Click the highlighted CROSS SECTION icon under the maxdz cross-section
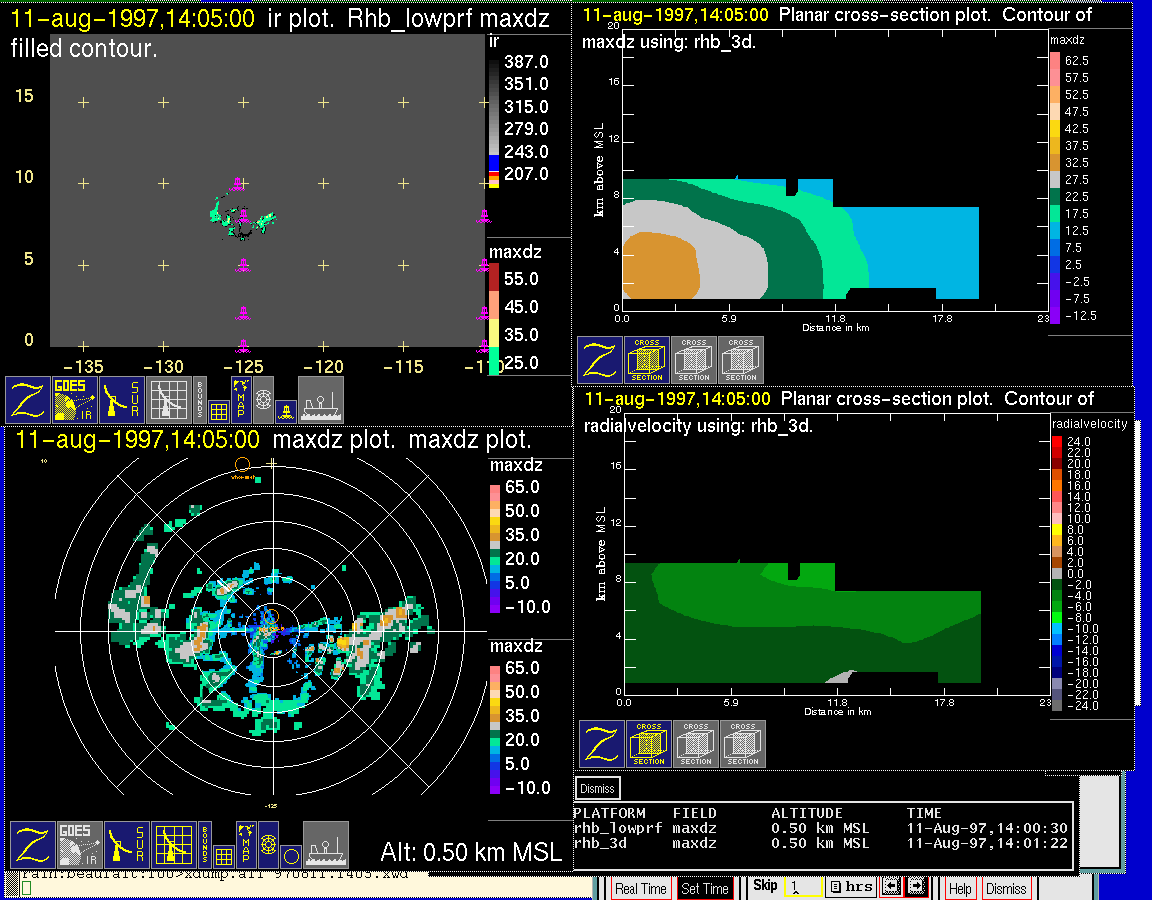This screenshot has width=1152, height=900. pos(648,359)
